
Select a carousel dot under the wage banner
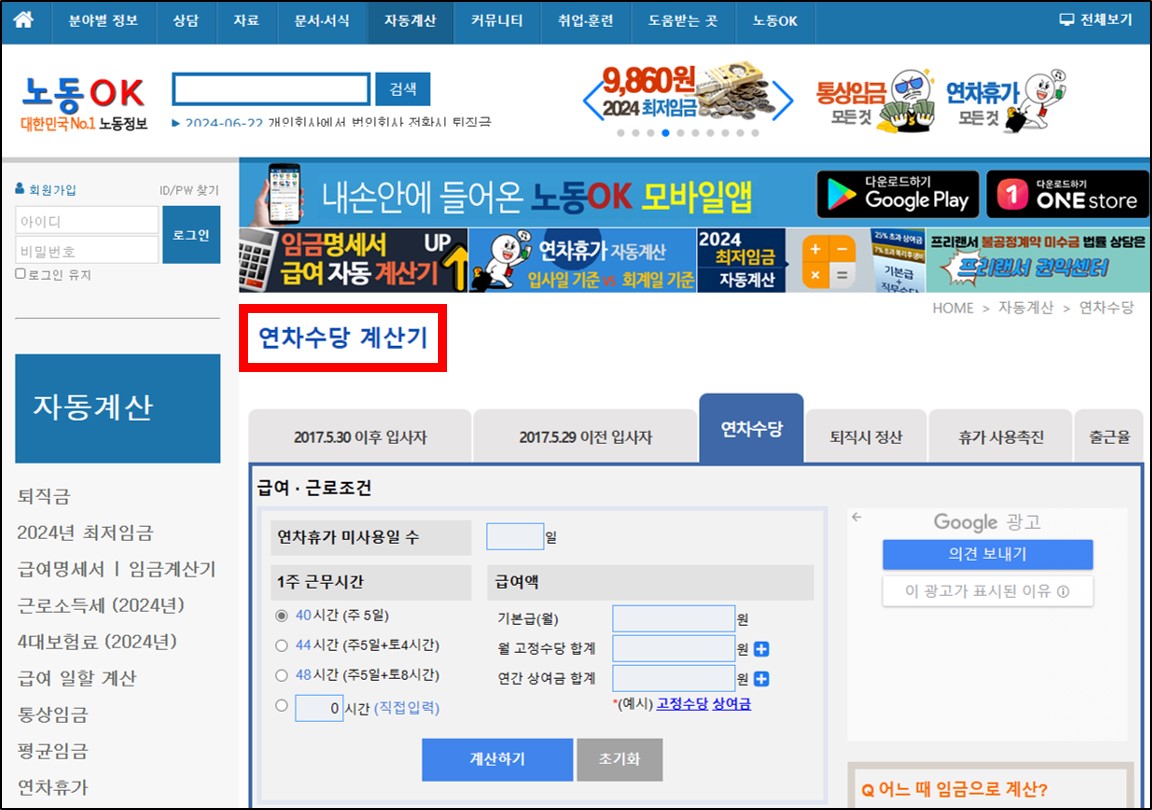coord(665,133)
